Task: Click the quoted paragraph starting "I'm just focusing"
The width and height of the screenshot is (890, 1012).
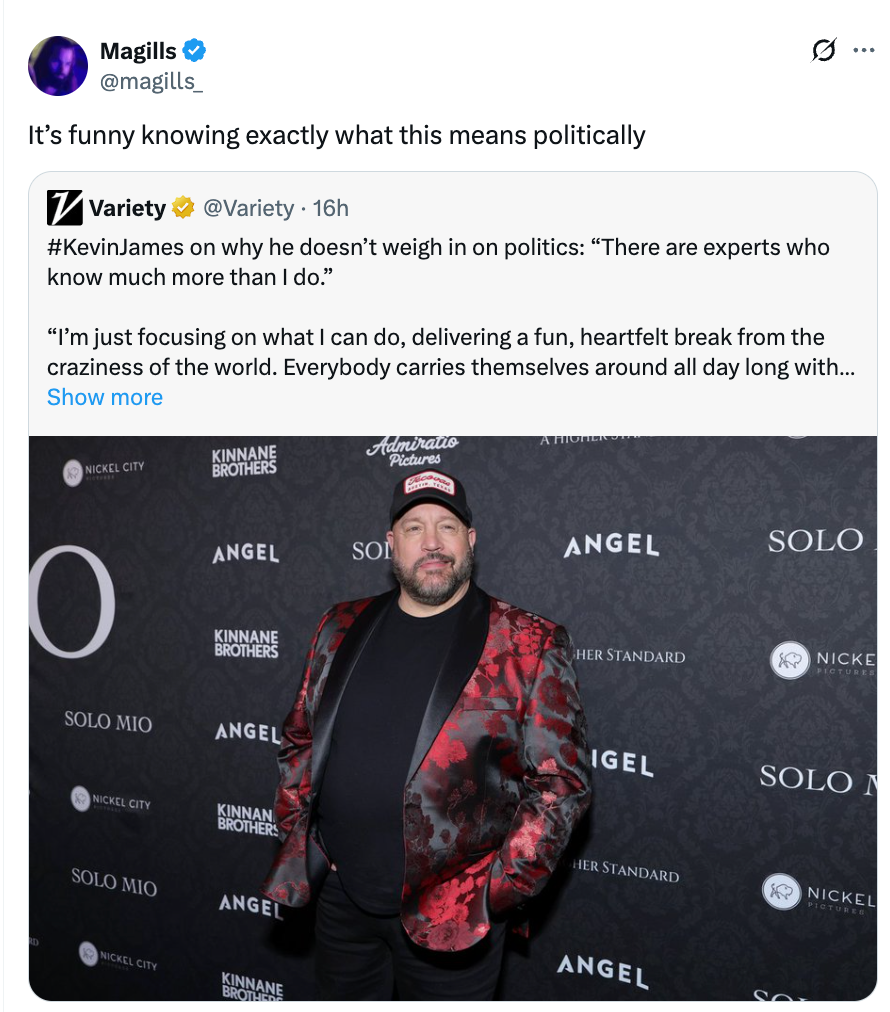Action: [437, 352]
